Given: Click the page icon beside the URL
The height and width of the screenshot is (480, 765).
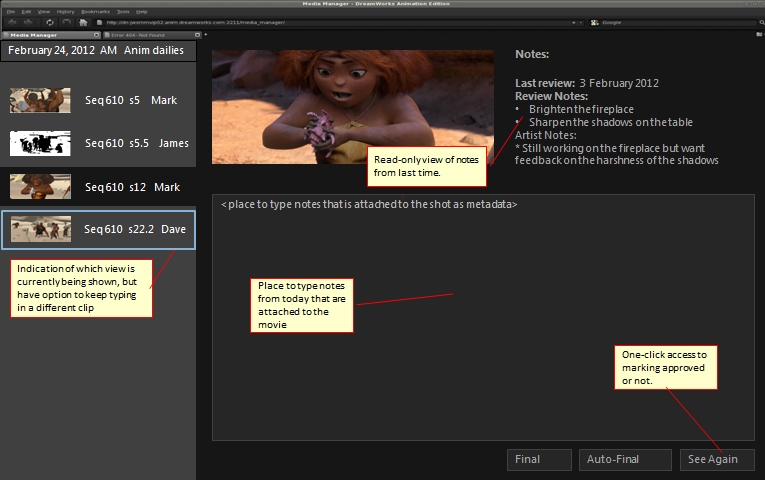Looking at the screenshot, I should click(x=100, y=22).
